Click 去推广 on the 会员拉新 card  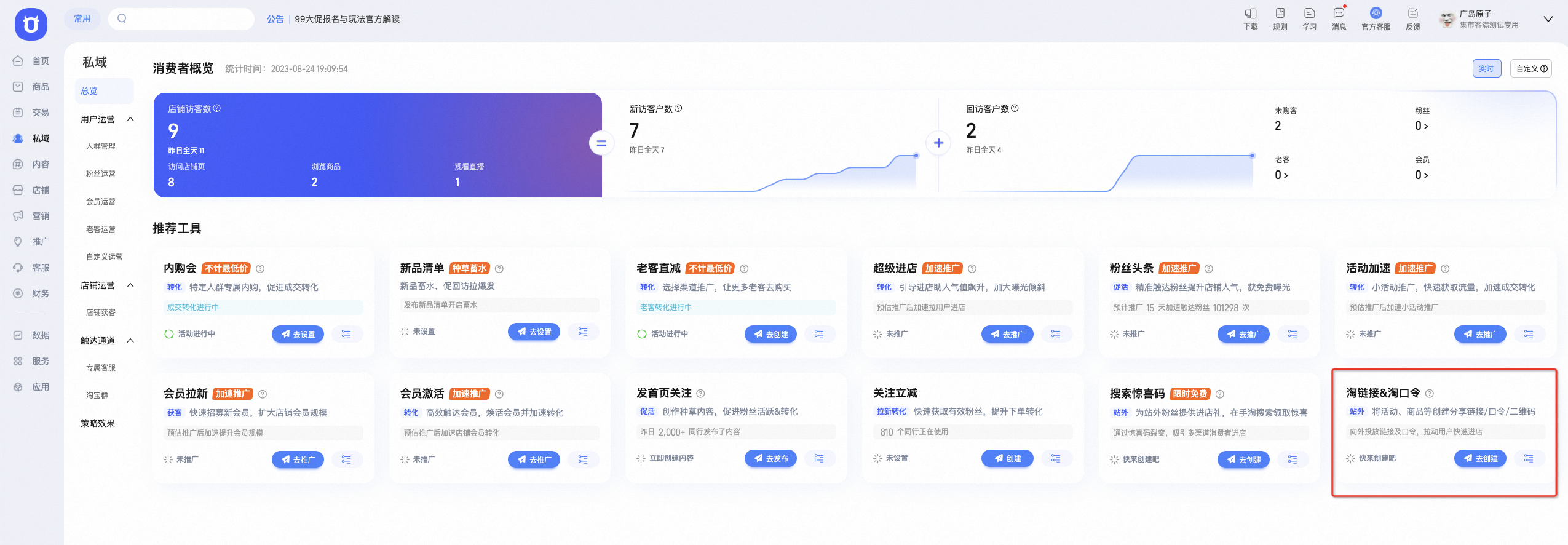[x=298, y=459]
